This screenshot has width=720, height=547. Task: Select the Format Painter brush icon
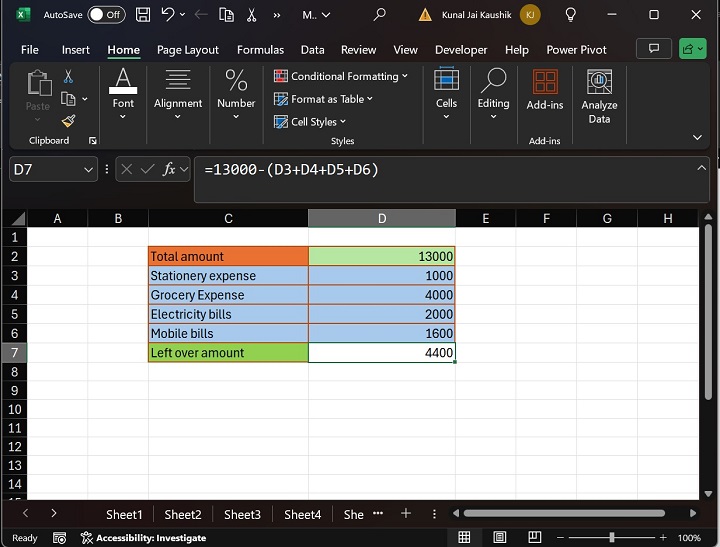coord(68,121)
